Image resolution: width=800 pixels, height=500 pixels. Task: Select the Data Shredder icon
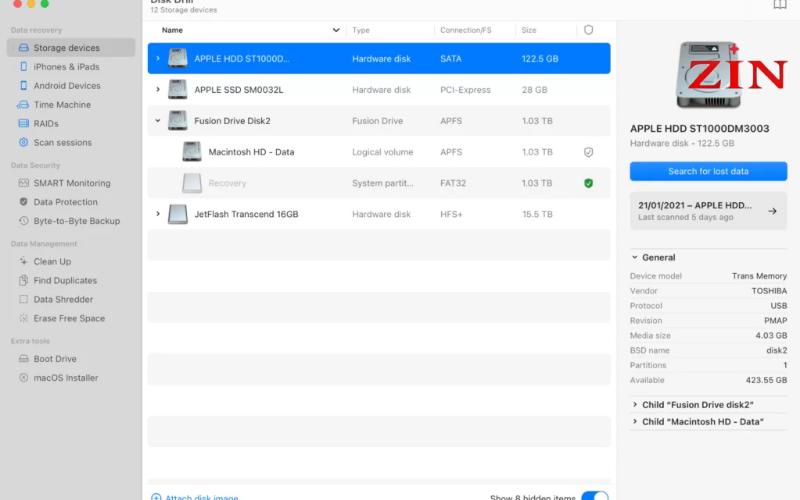pyautogui.click(x=23, y=299)
